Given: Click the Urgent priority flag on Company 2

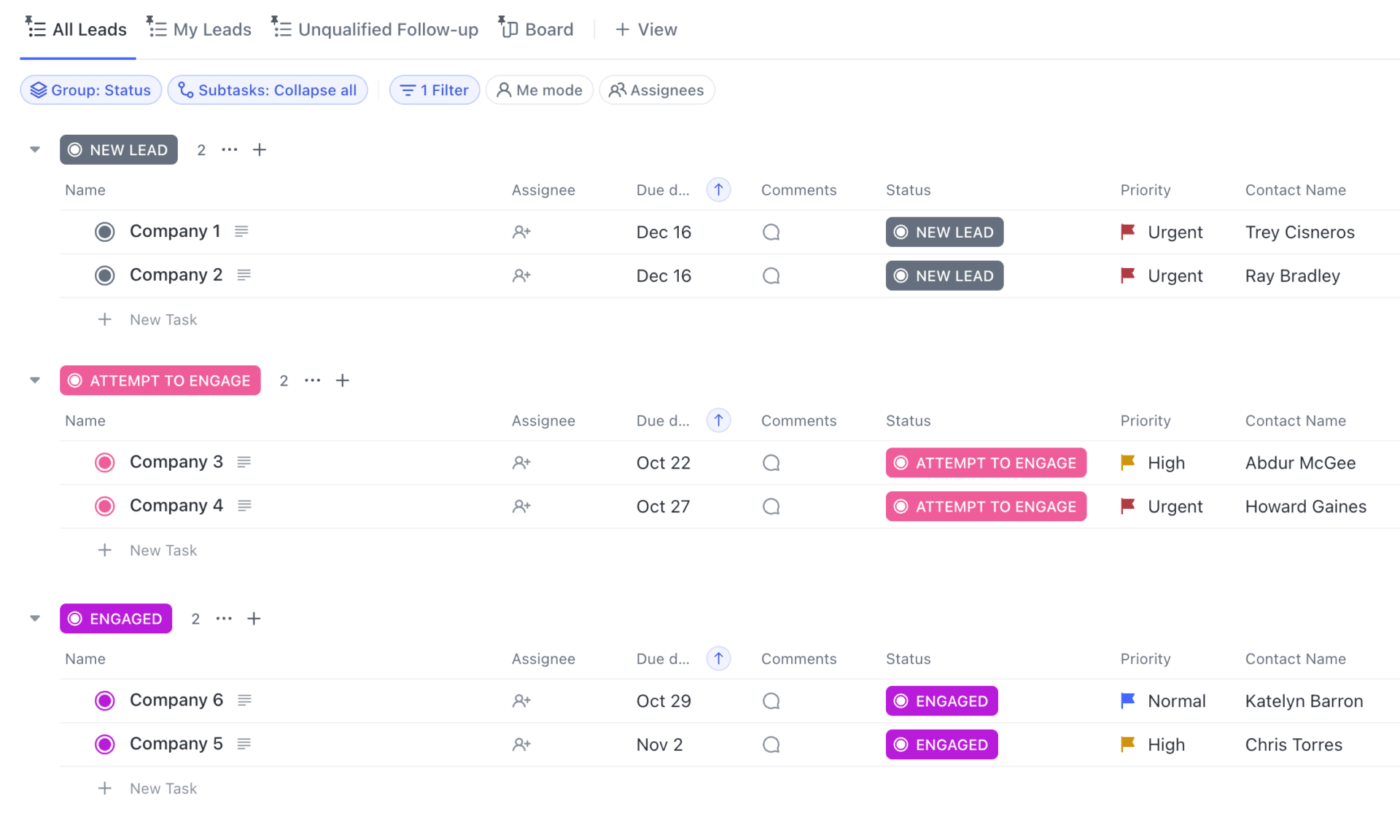Looking at the screenshot, I should tap(1129, 275).
